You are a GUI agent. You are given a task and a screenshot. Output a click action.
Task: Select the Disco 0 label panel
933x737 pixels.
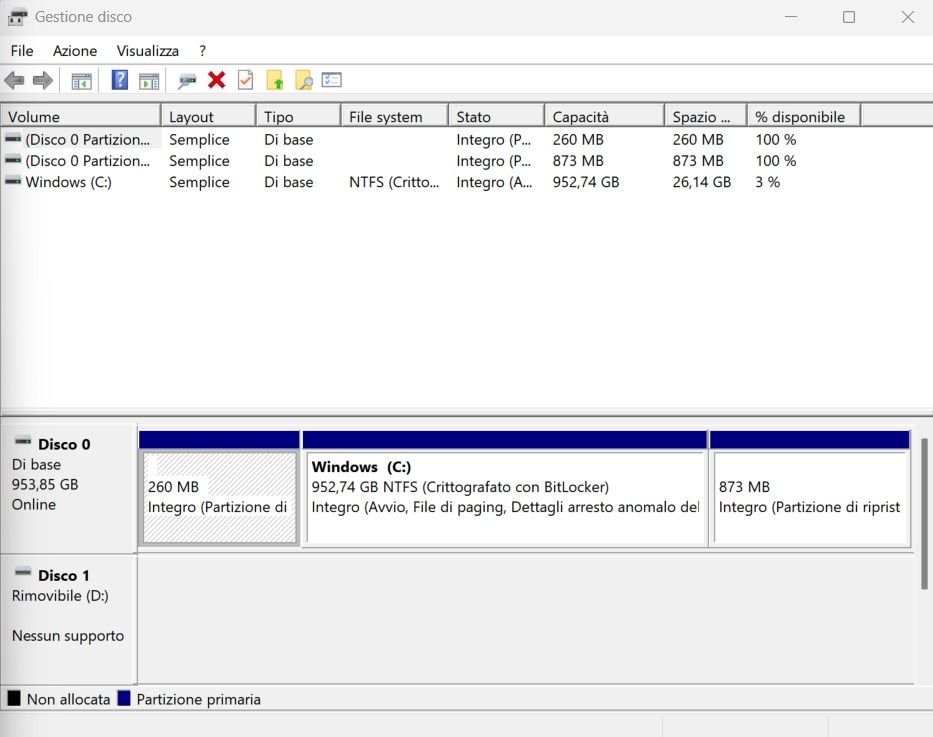coord(68,488)
